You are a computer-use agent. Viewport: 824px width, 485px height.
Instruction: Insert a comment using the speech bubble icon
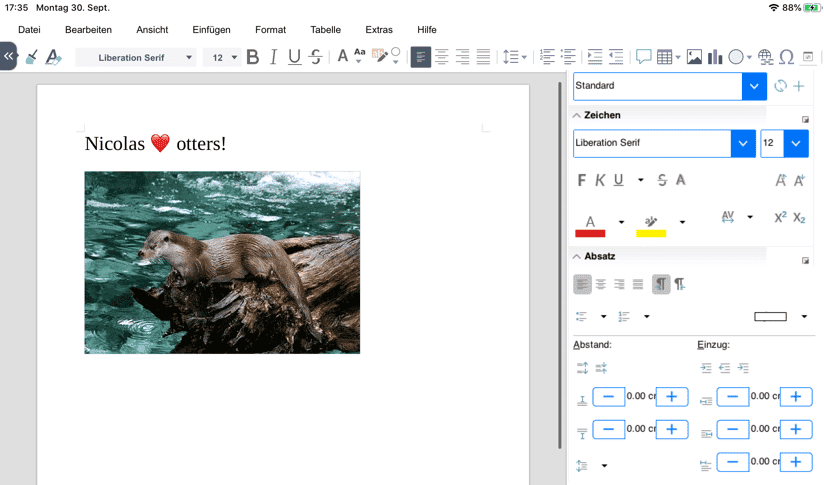644,57
